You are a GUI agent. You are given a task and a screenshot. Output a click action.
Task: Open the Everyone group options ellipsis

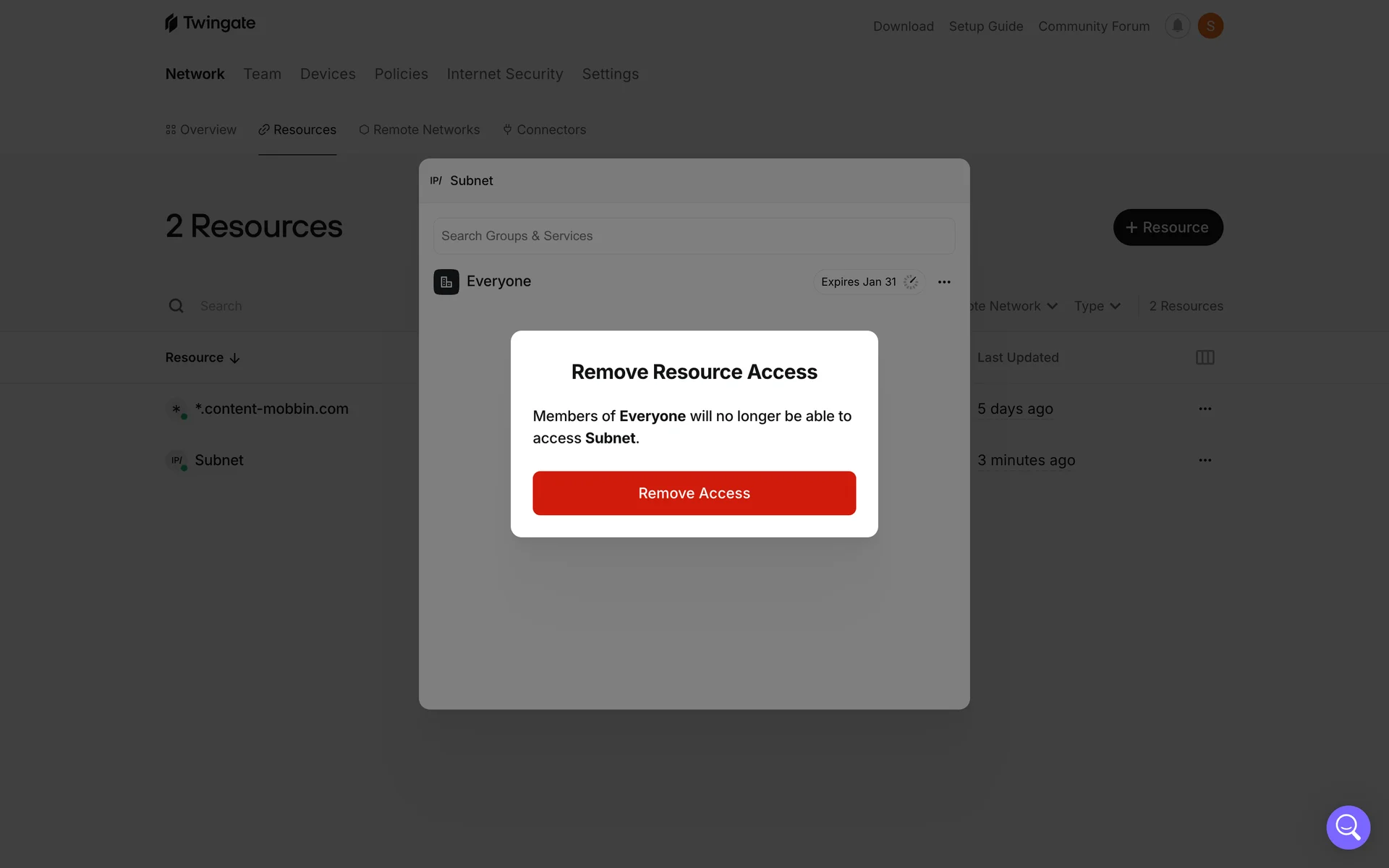click(944, 282)
